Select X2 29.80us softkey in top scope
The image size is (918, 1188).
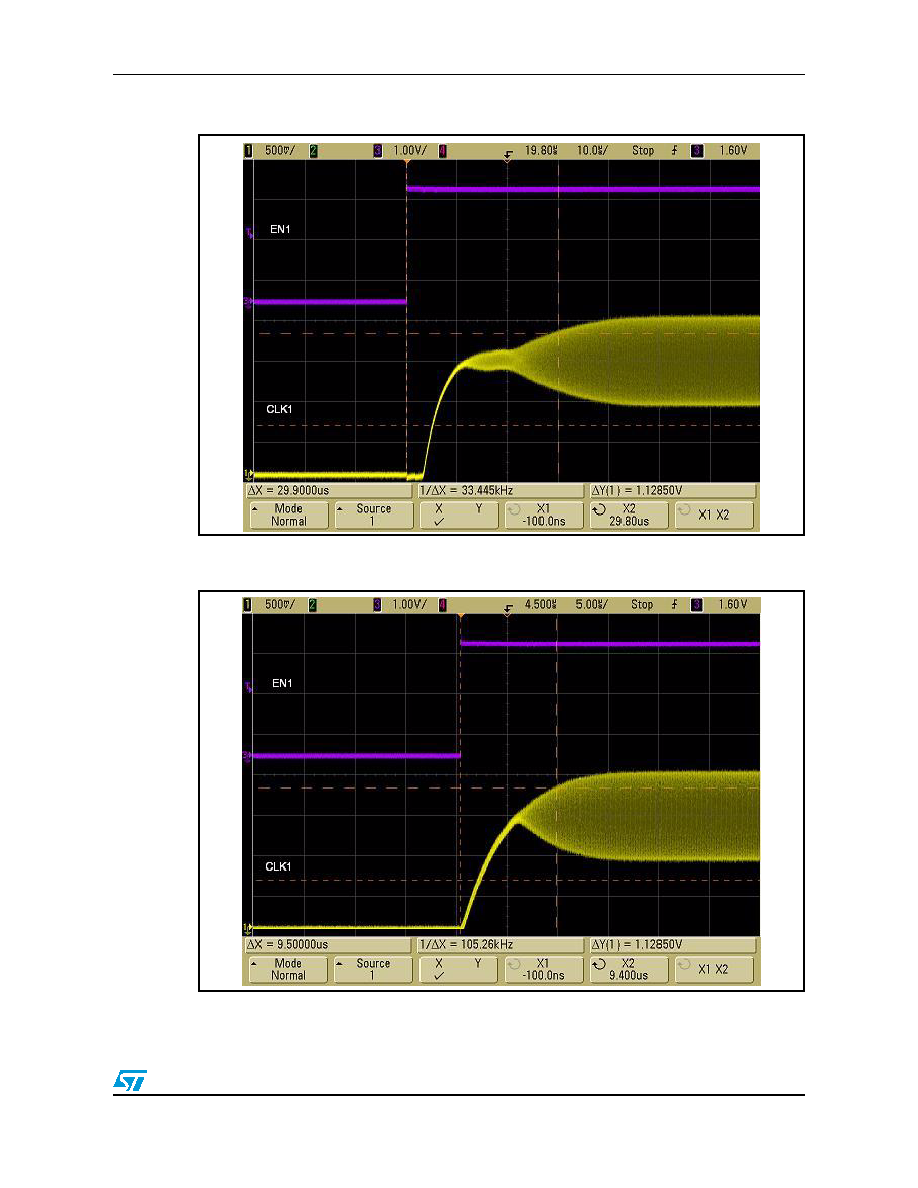pyautogui.click(x=629, y=515)
